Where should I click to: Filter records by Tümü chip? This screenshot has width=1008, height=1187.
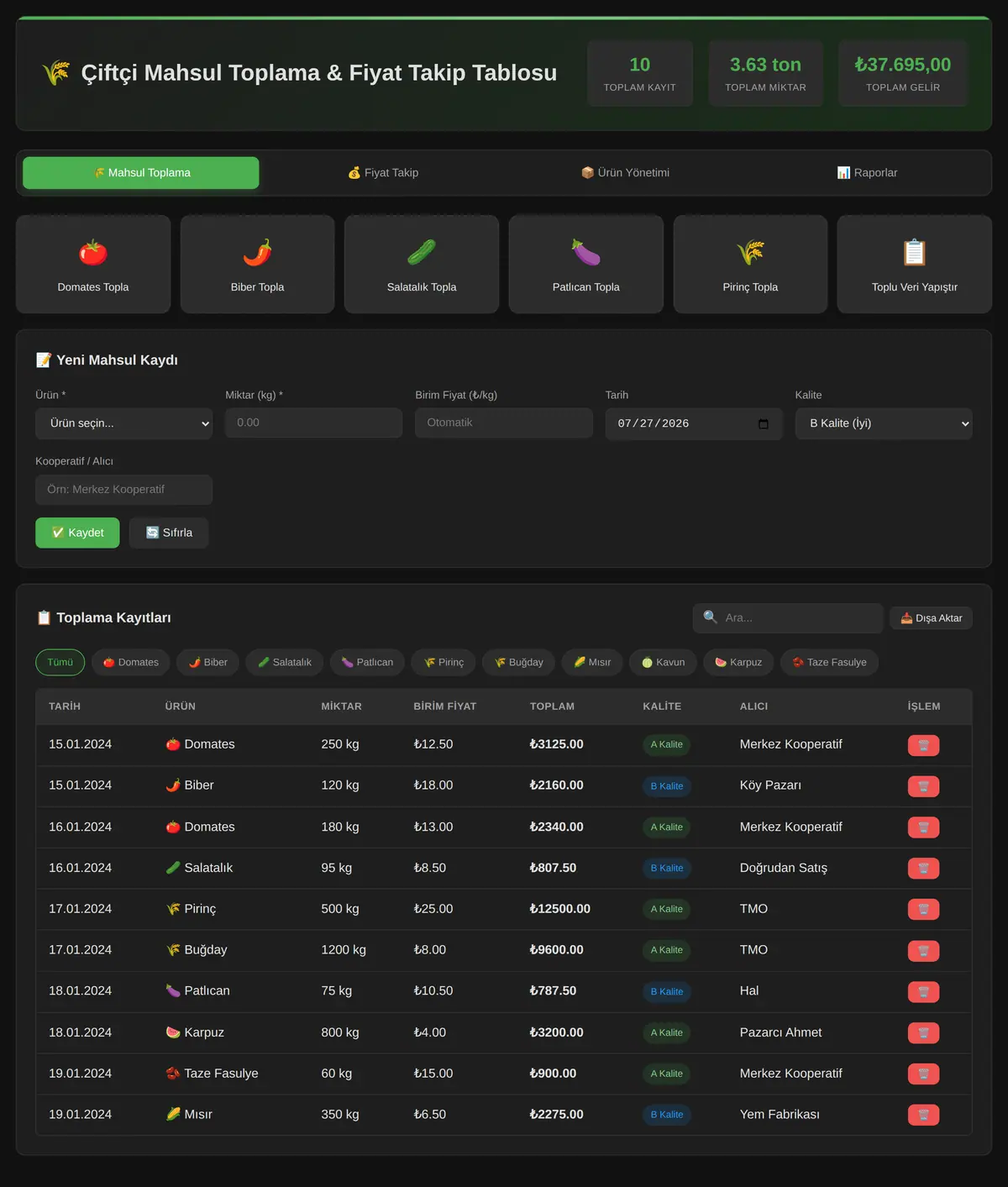60,662
